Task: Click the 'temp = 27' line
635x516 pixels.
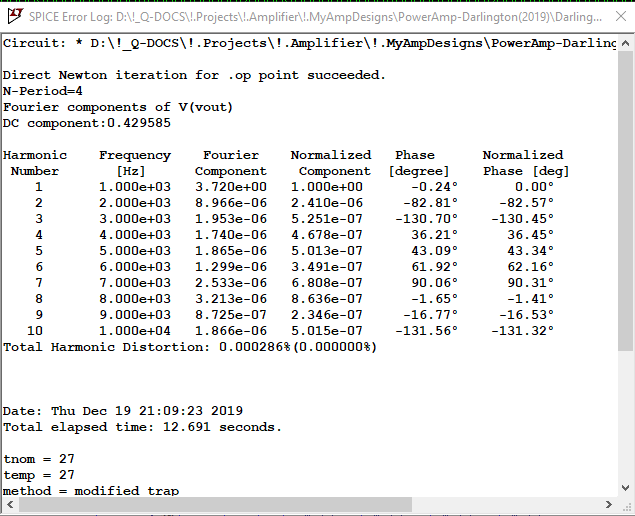Action: pos(39,475)
